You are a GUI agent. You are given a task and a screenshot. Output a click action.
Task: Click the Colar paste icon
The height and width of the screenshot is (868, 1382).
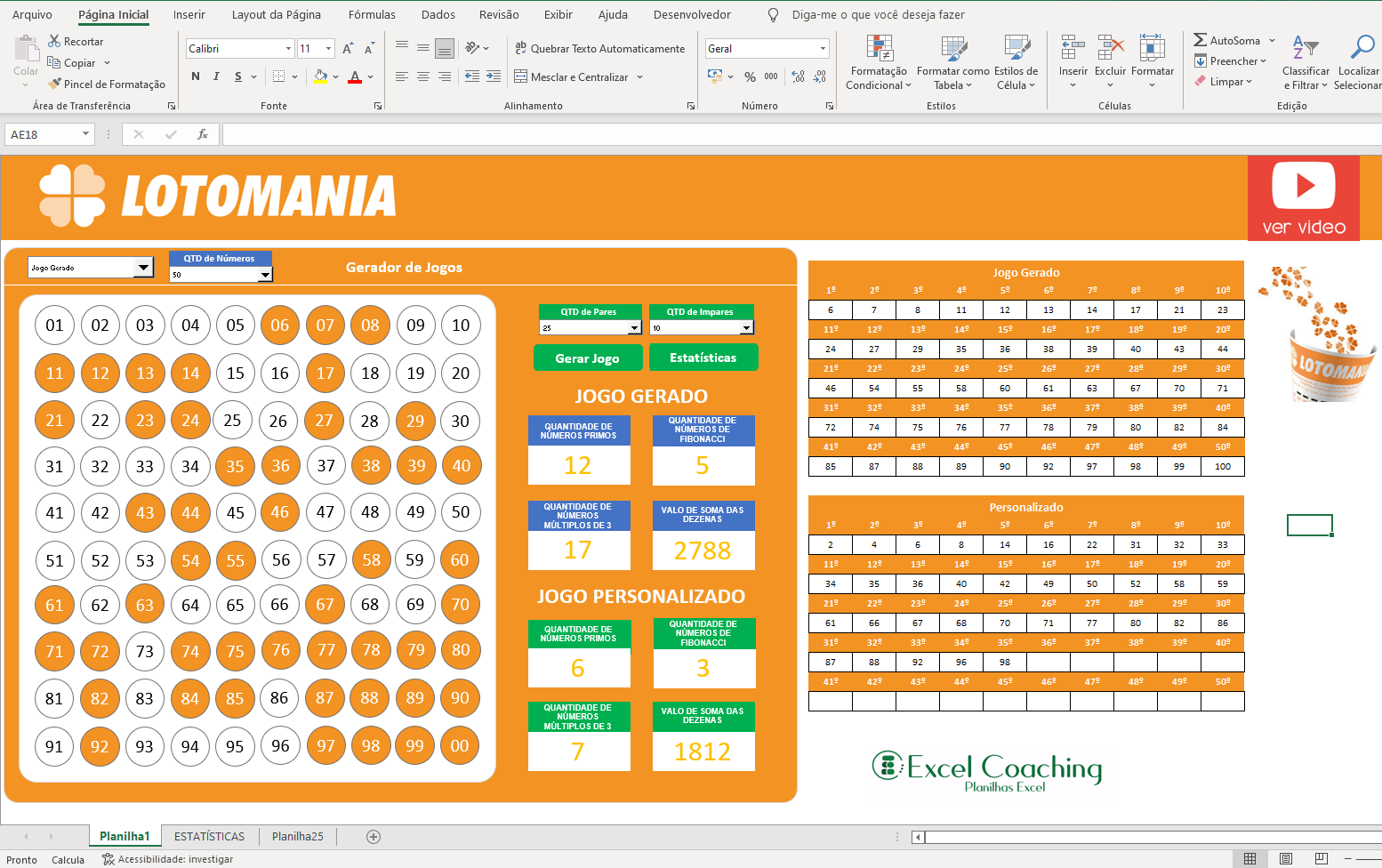26,48
